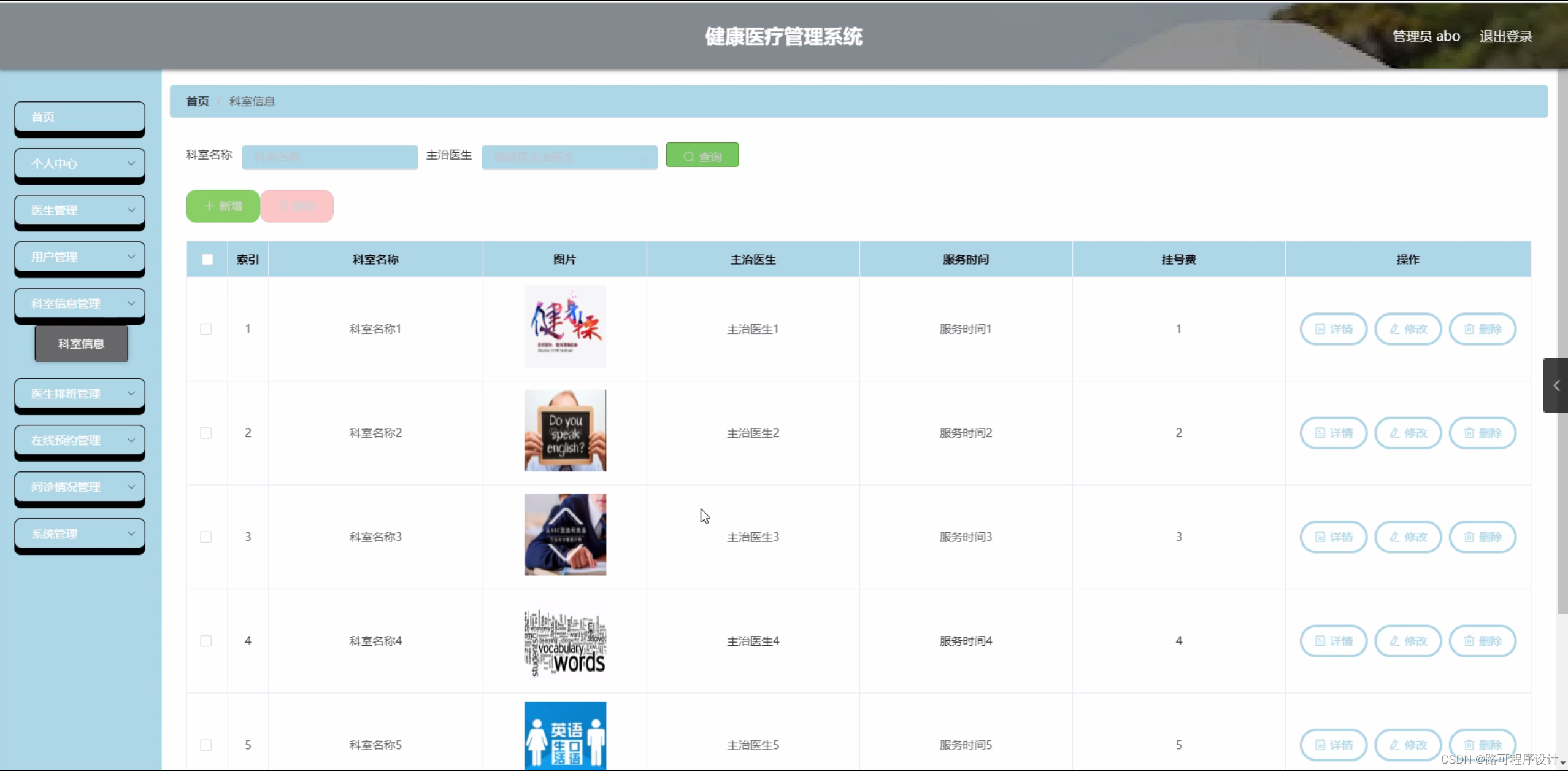Click the magnifier icon in 查询 button
Image resolution: width=1568 pixels, height=771 pixels.
tap(690, 155)
